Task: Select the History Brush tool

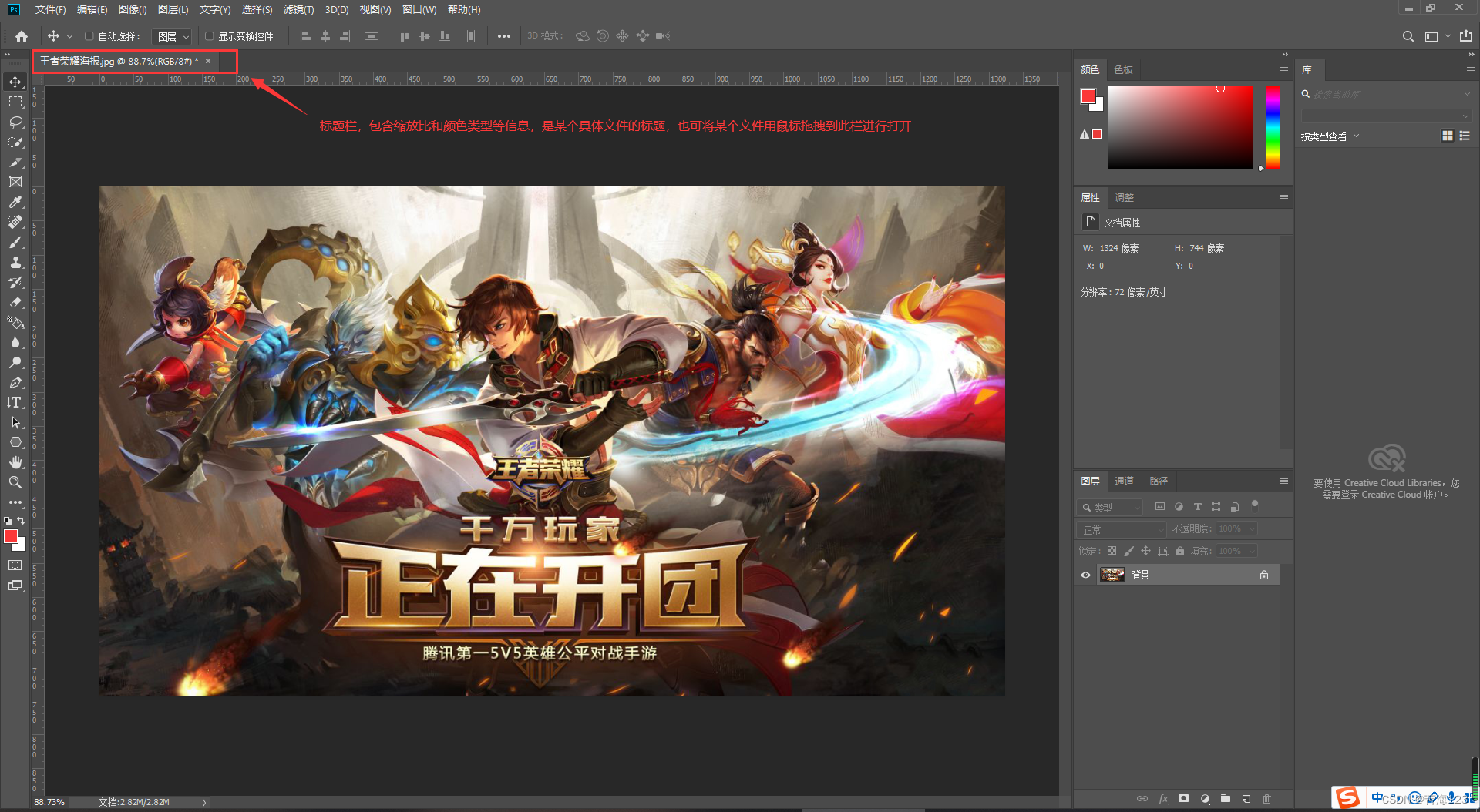Action: (15, 282)
